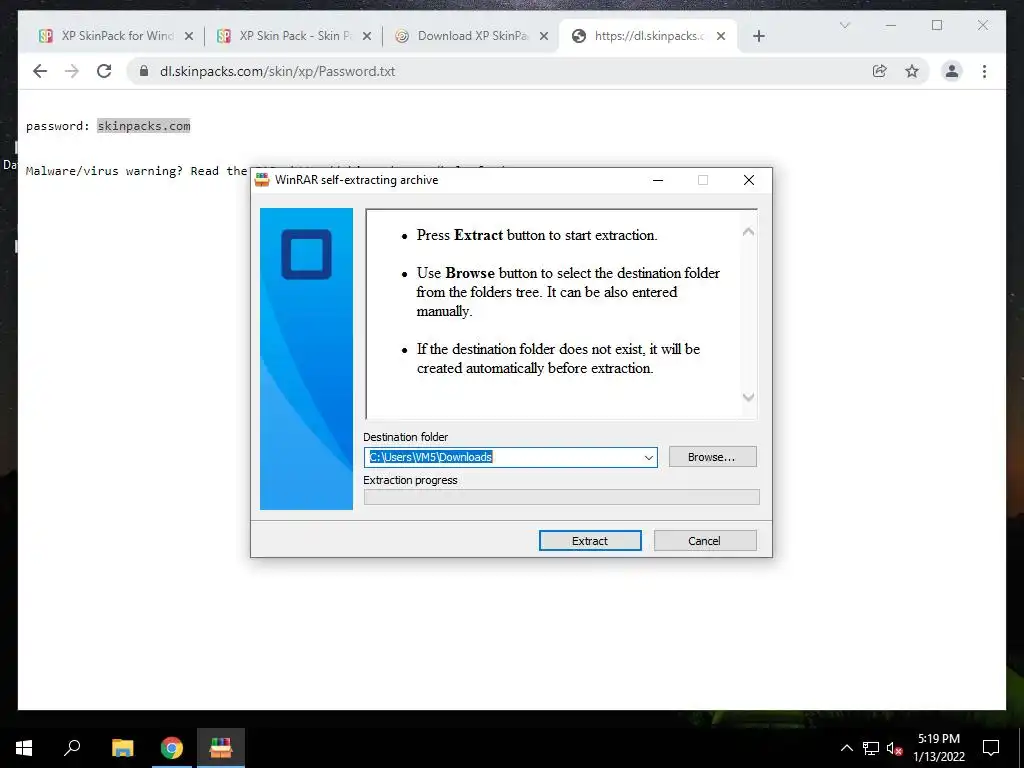Open the Chrome profile avatar menu
This screenshot has width=1024, height=768.
tap(952, 71)
